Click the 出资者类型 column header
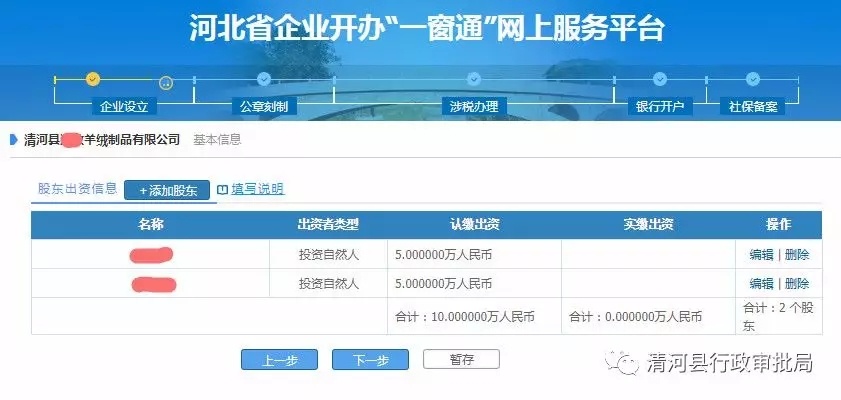 tap(328, 225)
